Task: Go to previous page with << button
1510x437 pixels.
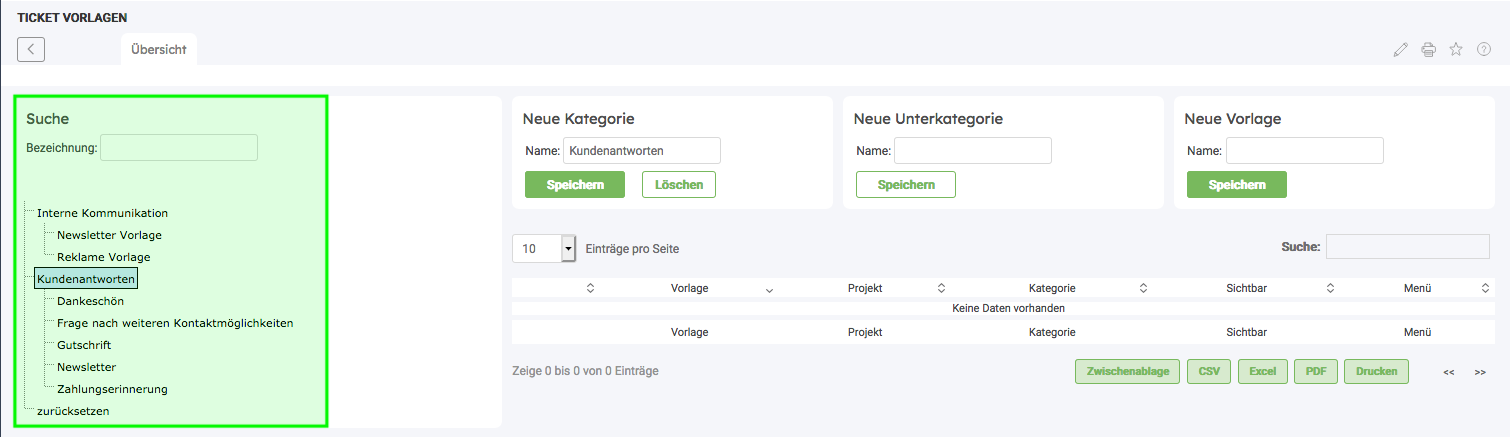Action: [x=1449, y=372]
